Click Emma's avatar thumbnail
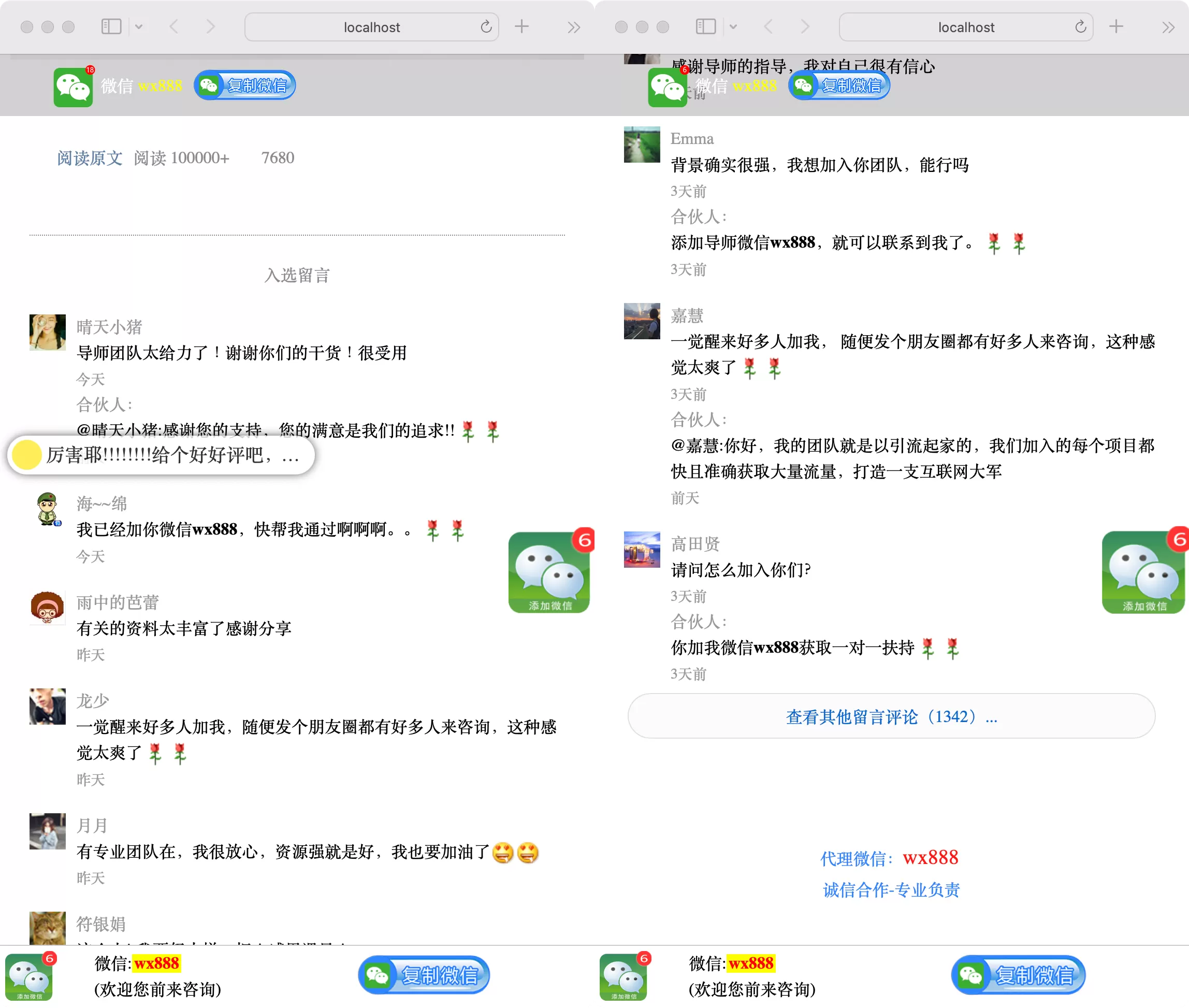 (642, 145)
